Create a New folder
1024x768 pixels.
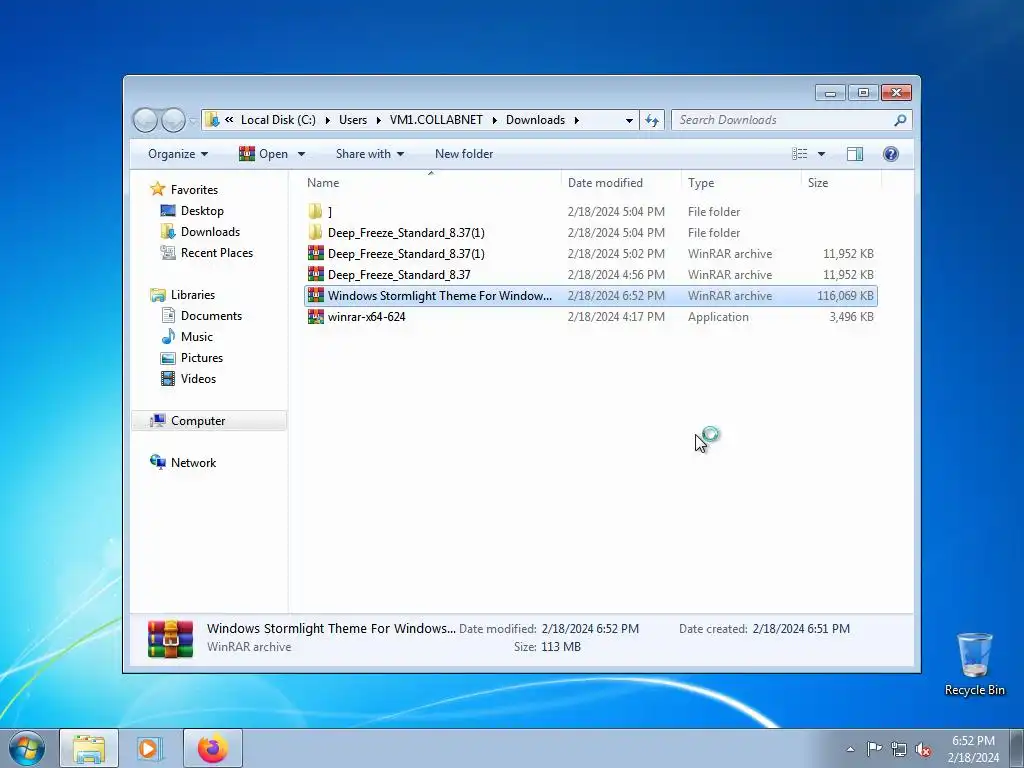tap(464, 154)
